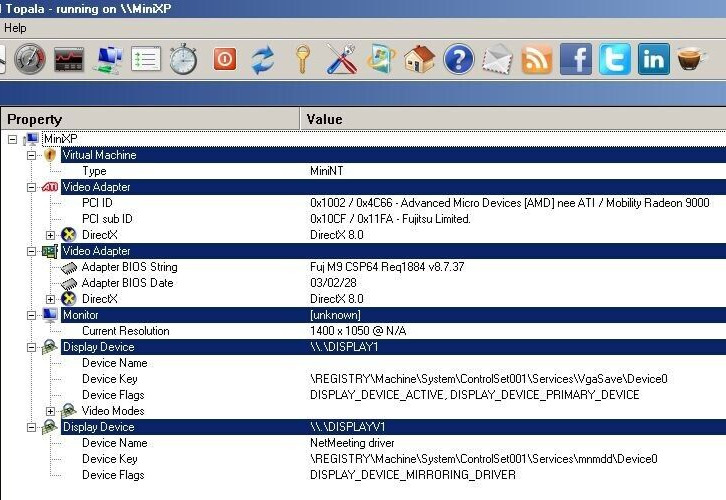
Task: Click the shield icon beside Virtual Machine
Action: tap(50, 155)
